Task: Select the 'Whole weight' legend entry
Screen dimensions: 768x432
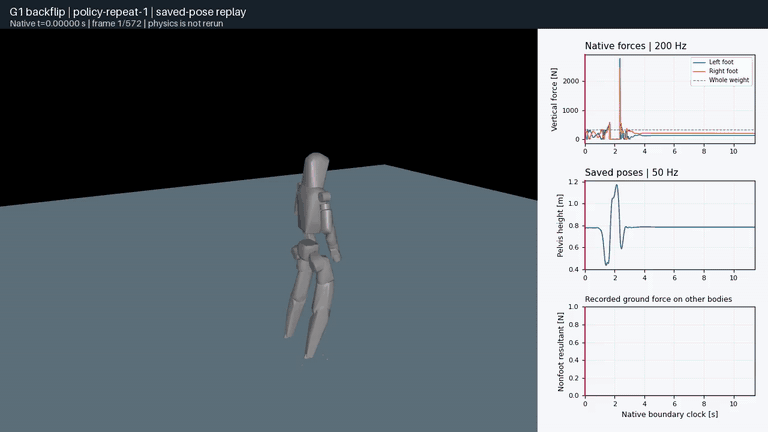Action: click(721, 80)
